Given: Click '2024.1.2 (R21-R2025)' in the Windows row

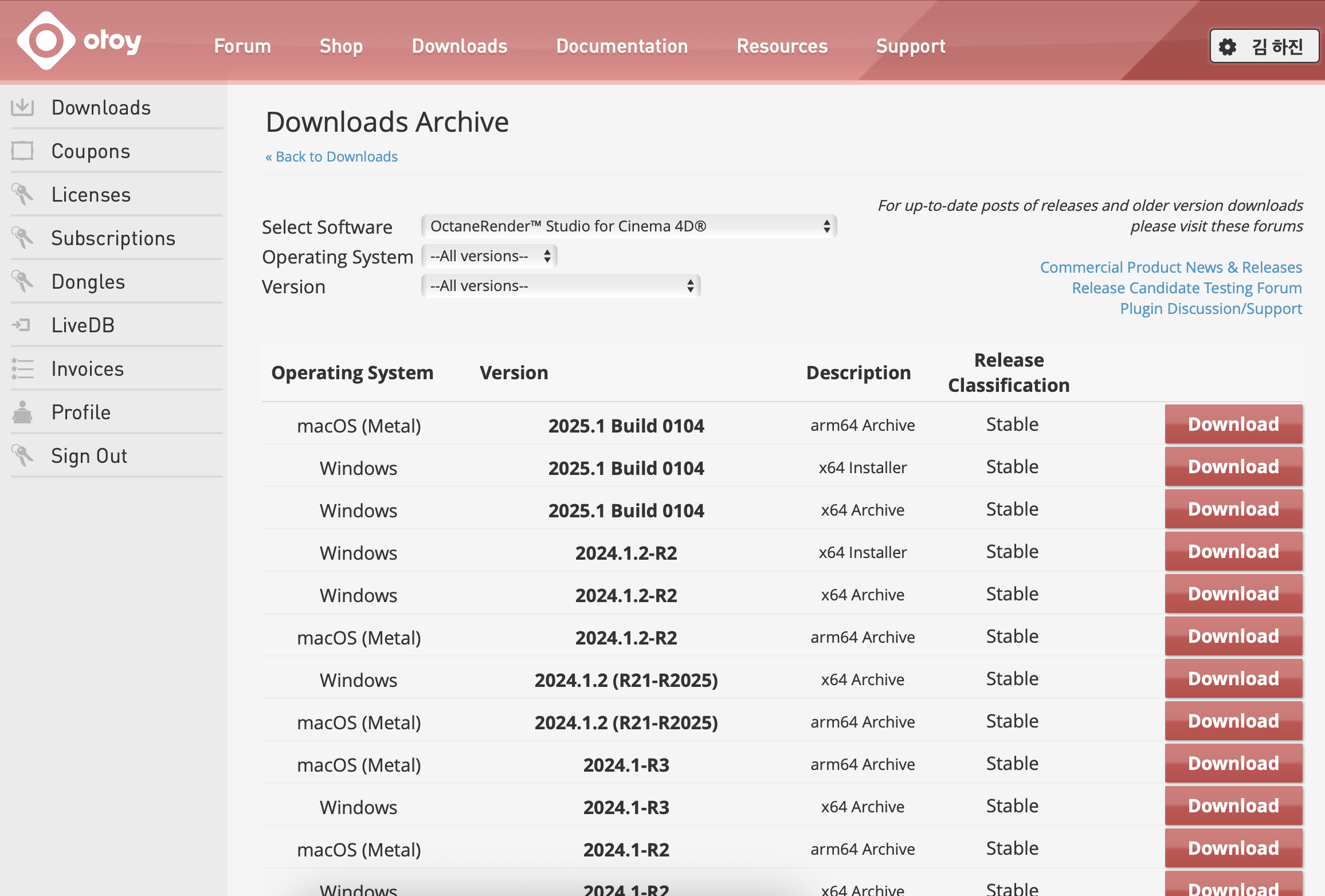Looking at the screenshot, I should point(626,680).
